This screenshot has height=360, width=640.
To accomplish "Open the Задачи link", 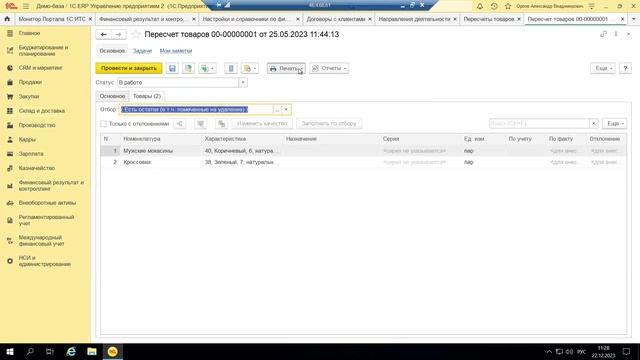I will click(x=142, y=51).
